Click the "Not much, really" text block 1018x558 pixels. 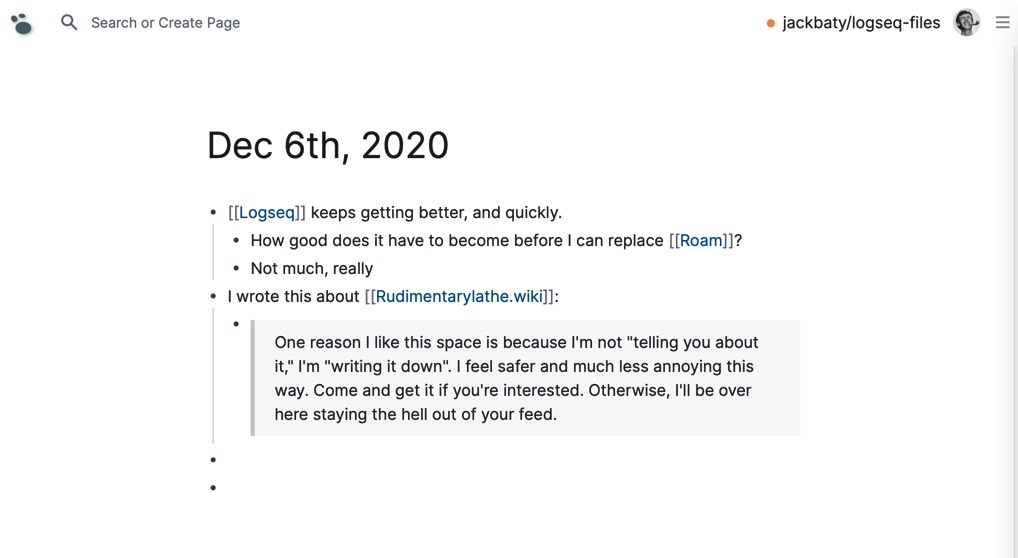(x=312, y=268)
